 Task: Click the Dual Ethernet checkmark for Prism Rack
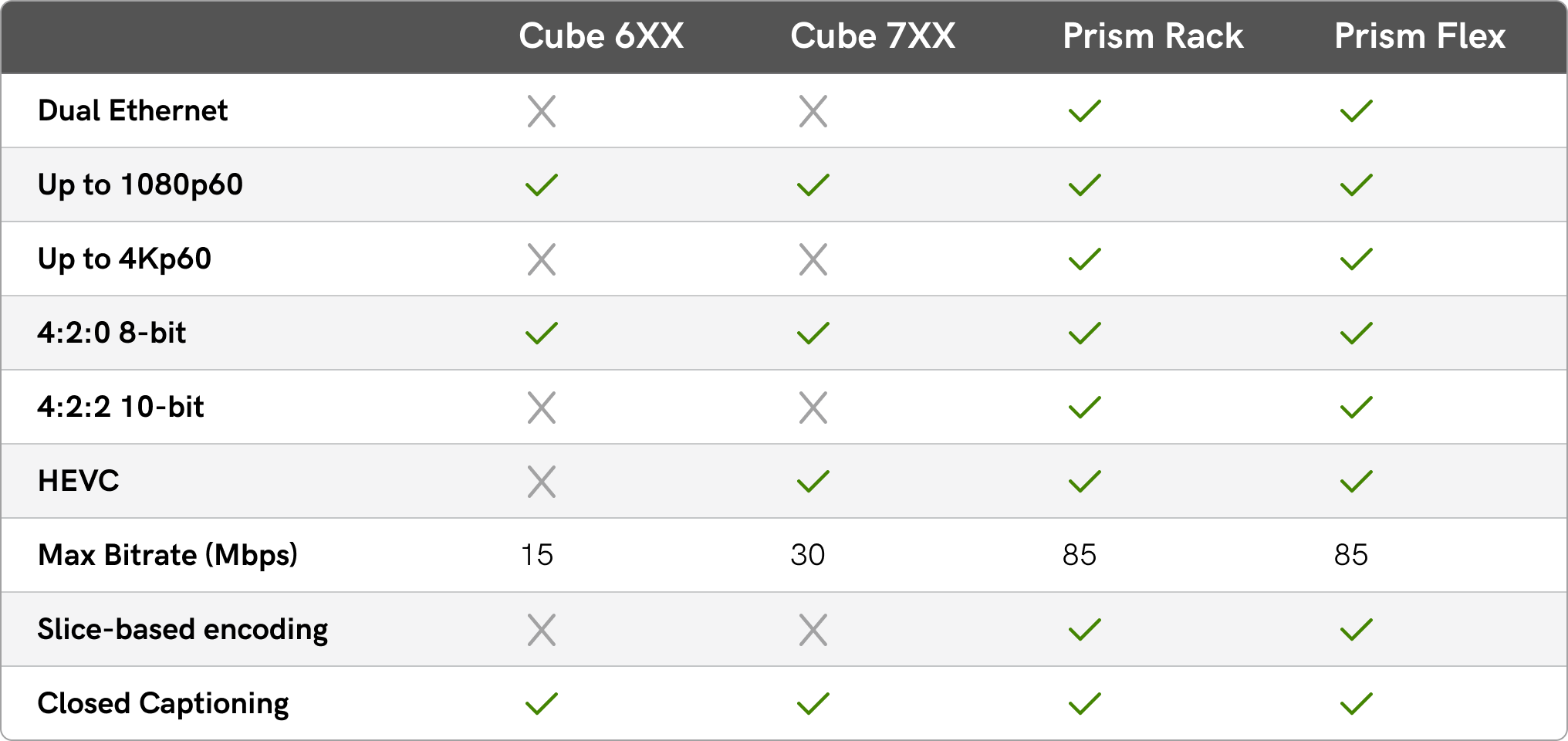coord(1084,111)
